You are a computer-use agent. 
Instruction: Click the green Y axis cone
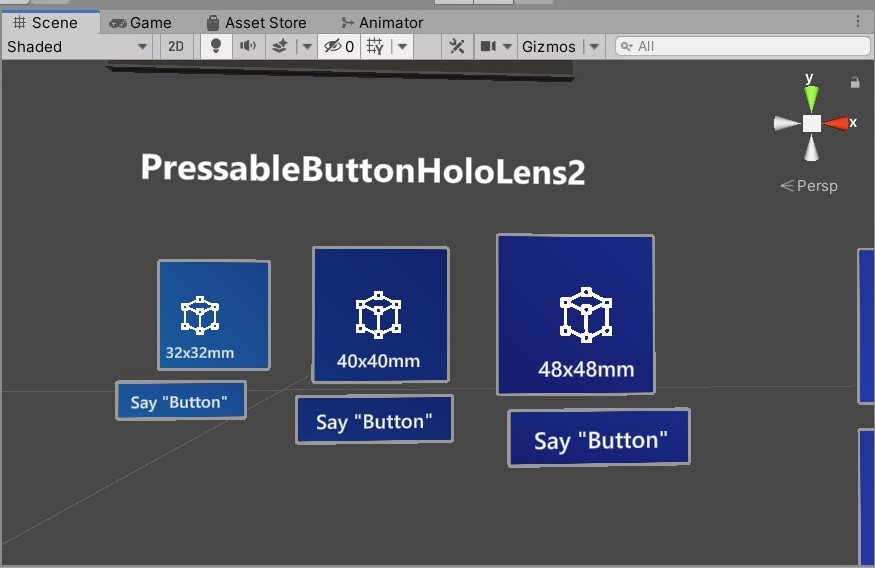pyautogui.click(x=811, y=98)
